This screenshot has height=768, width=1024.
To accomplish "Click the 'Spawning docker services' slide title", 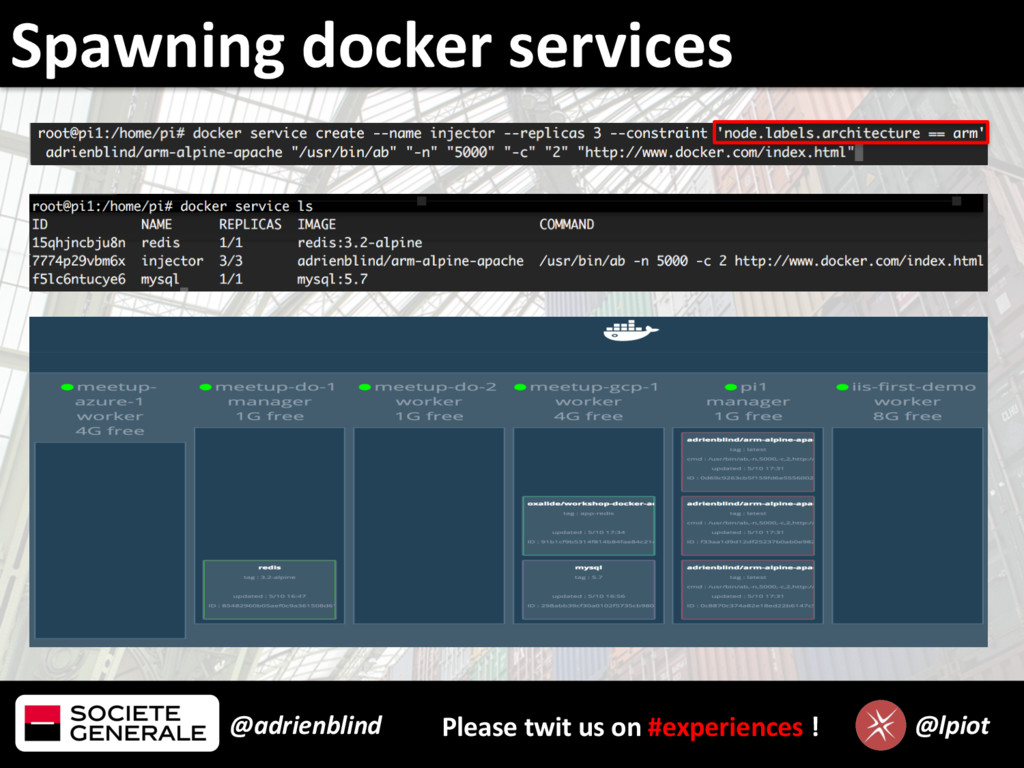I will pos(372,46).
